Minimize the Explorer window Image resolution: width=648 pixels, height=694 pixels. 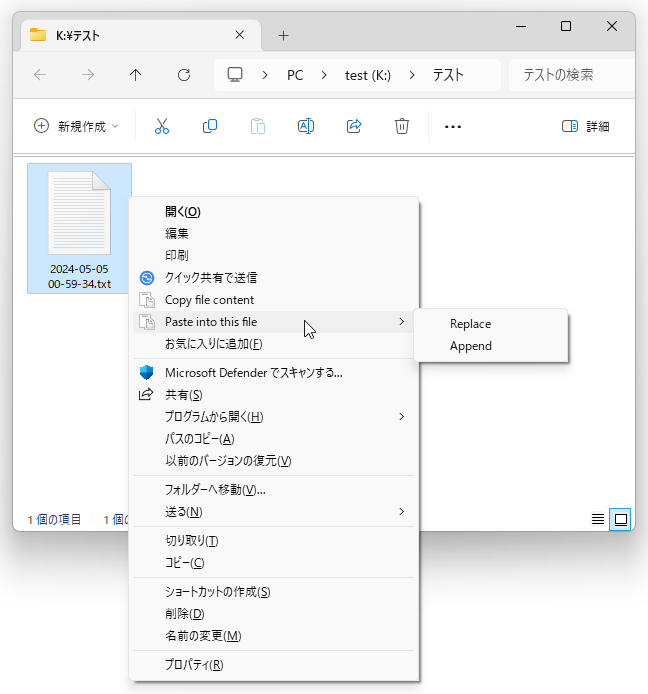click(521, 27)
